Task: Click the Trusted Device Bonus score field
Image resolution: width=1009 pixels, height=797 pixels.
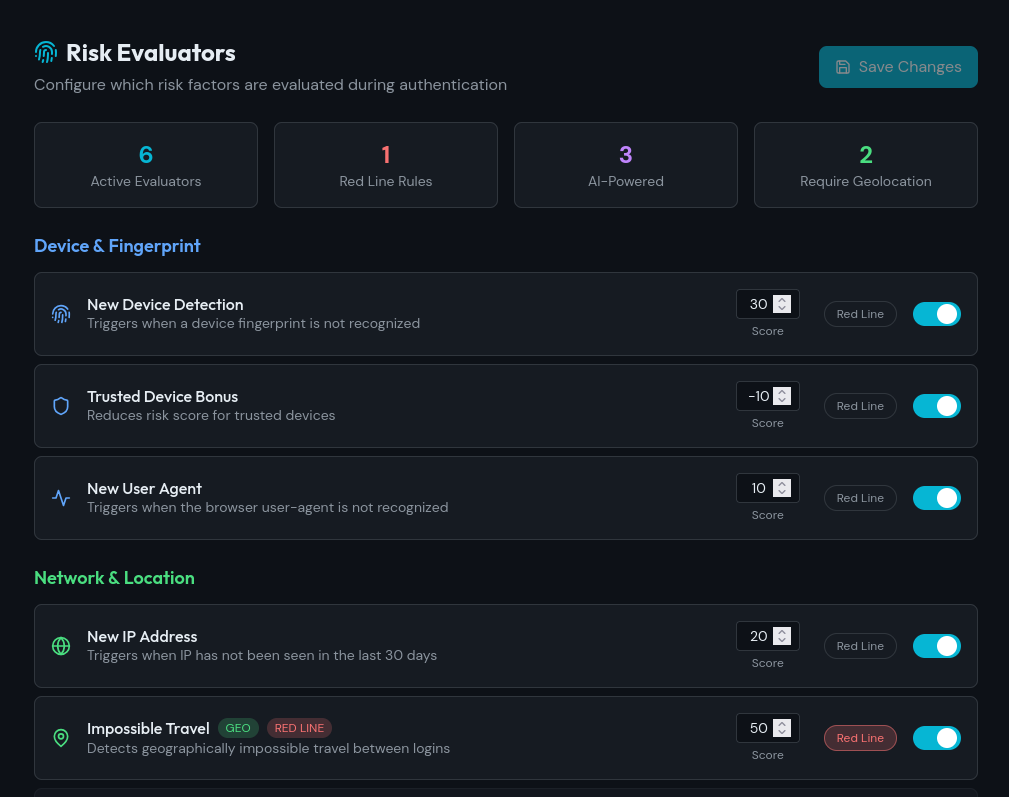Action: coord(759,396)
